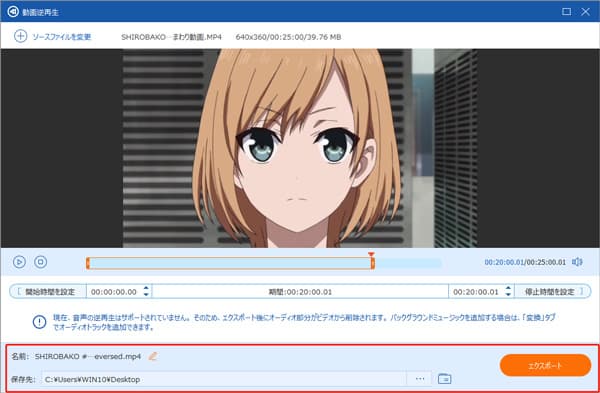Click the stop playback button
Screen dimensions: 600x393
tap(41, 262)
